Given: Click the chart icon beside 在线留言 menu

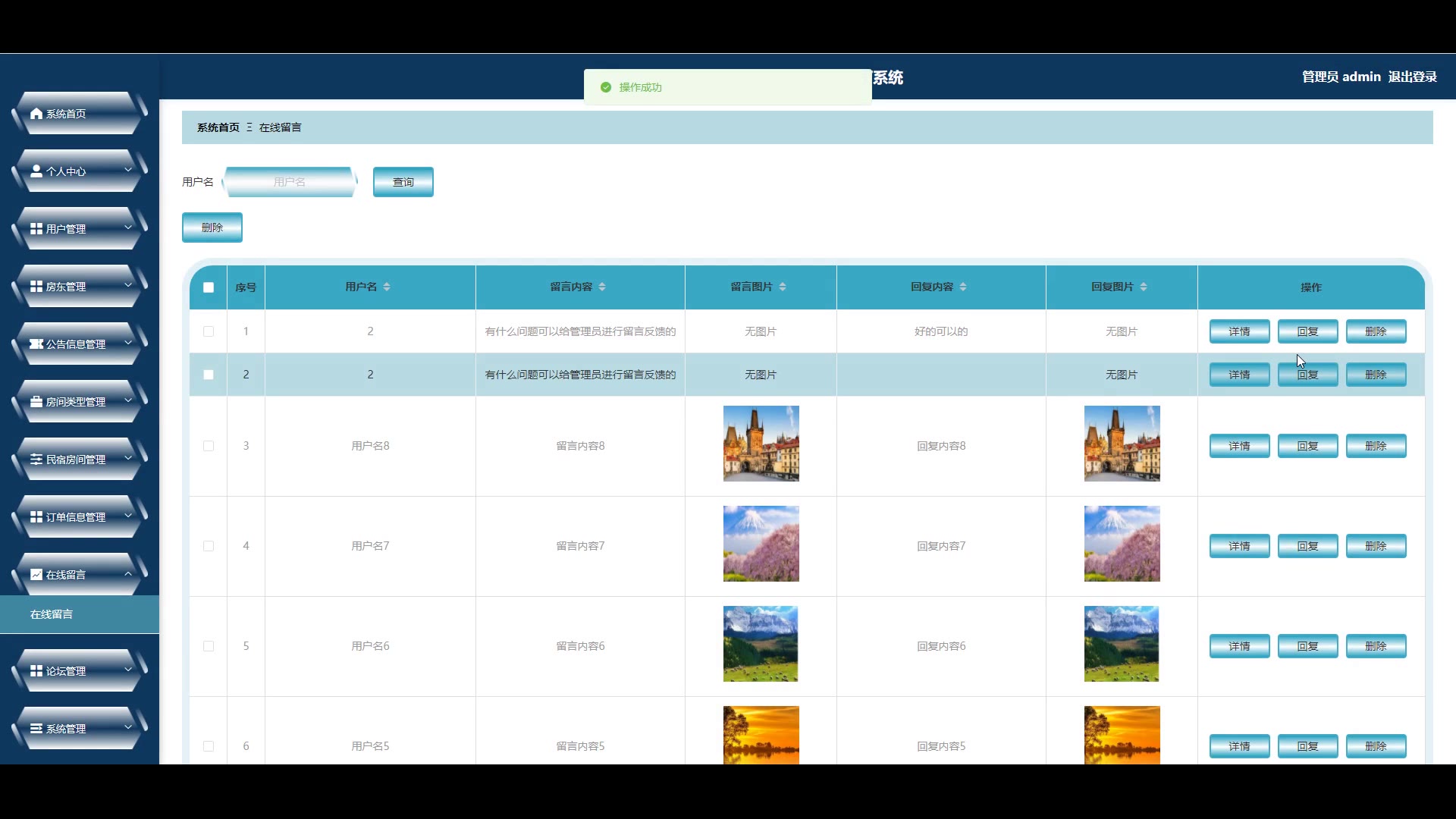Looking at the screenshot, I should pos(36,575).
